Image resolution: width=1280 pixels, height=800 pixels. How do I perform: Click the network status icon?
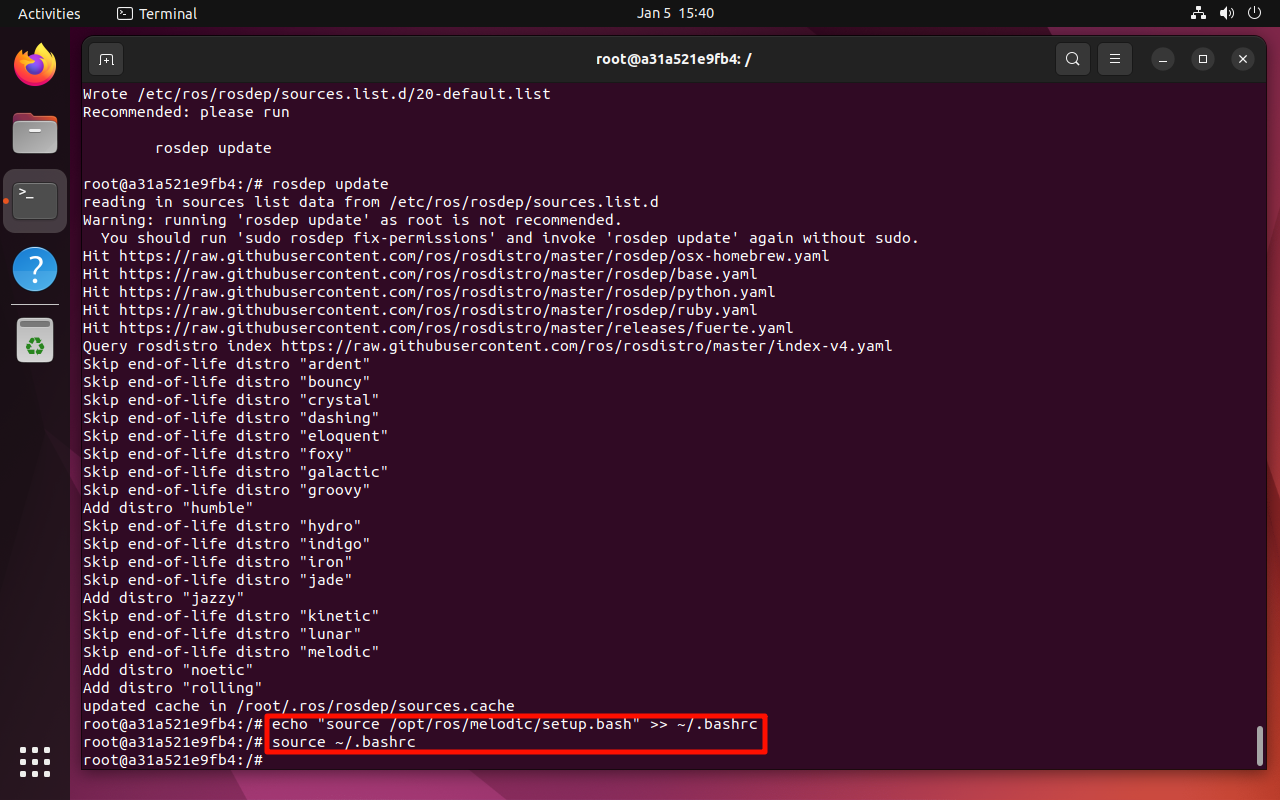[1199, 13]
